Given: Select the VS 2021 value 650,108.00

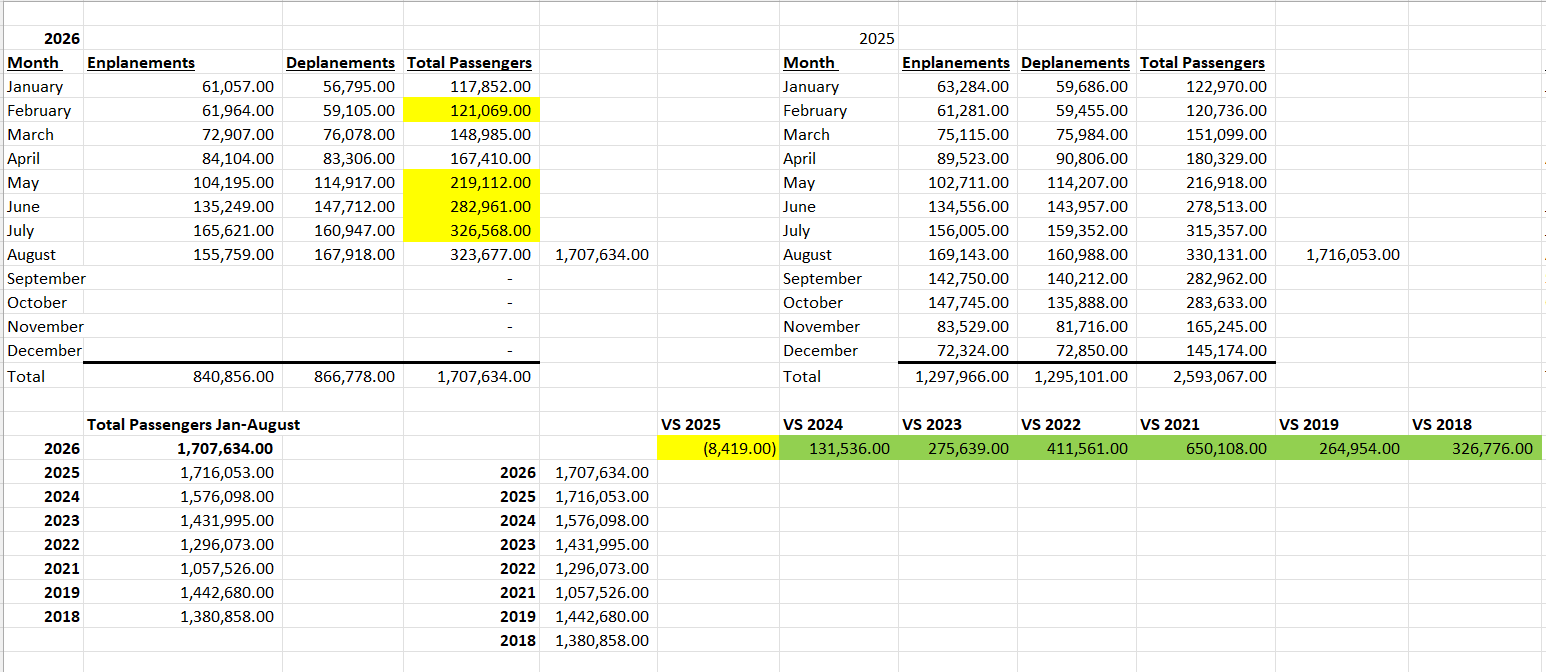Looking at the screenshot, I should click(x=1206, y=448).
